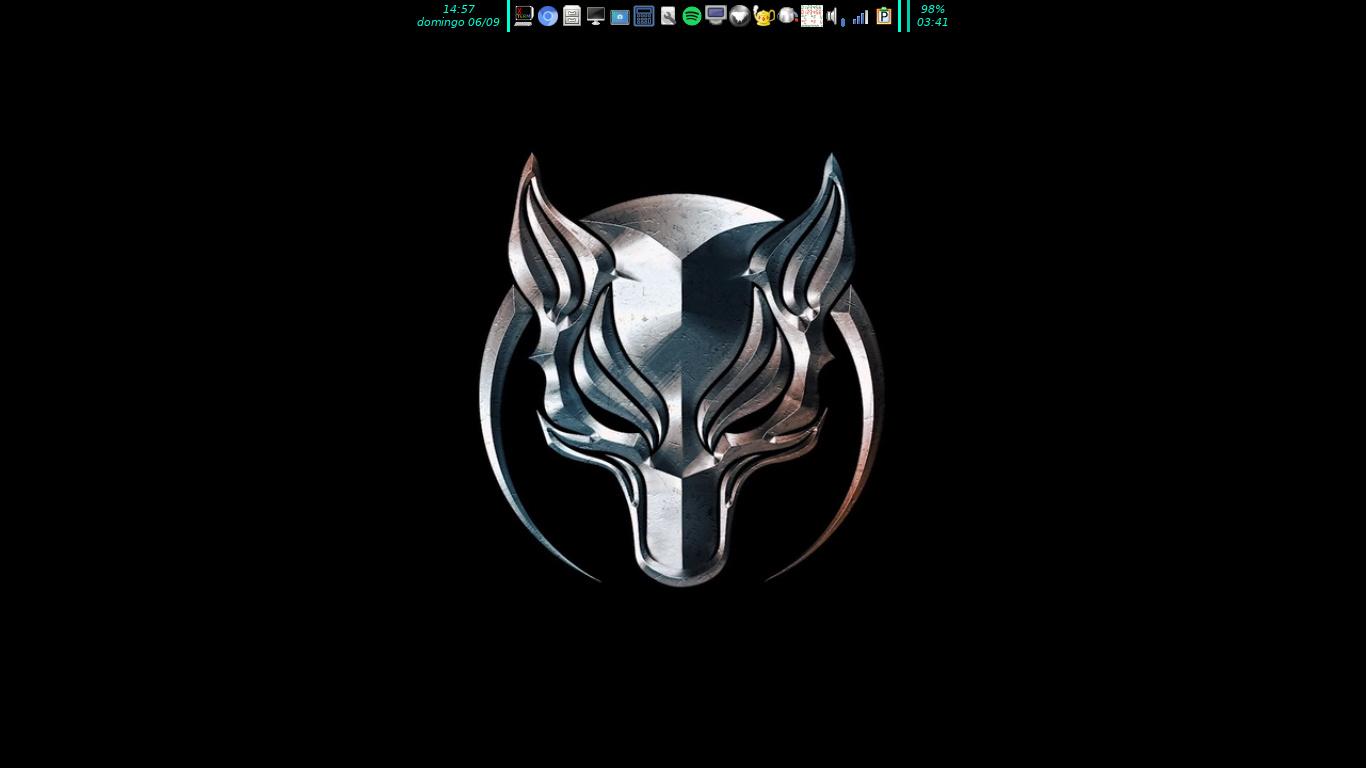Screen dimensions: 1366x768
Task: Click the yellow teapot icon
Action: [764, 16]
